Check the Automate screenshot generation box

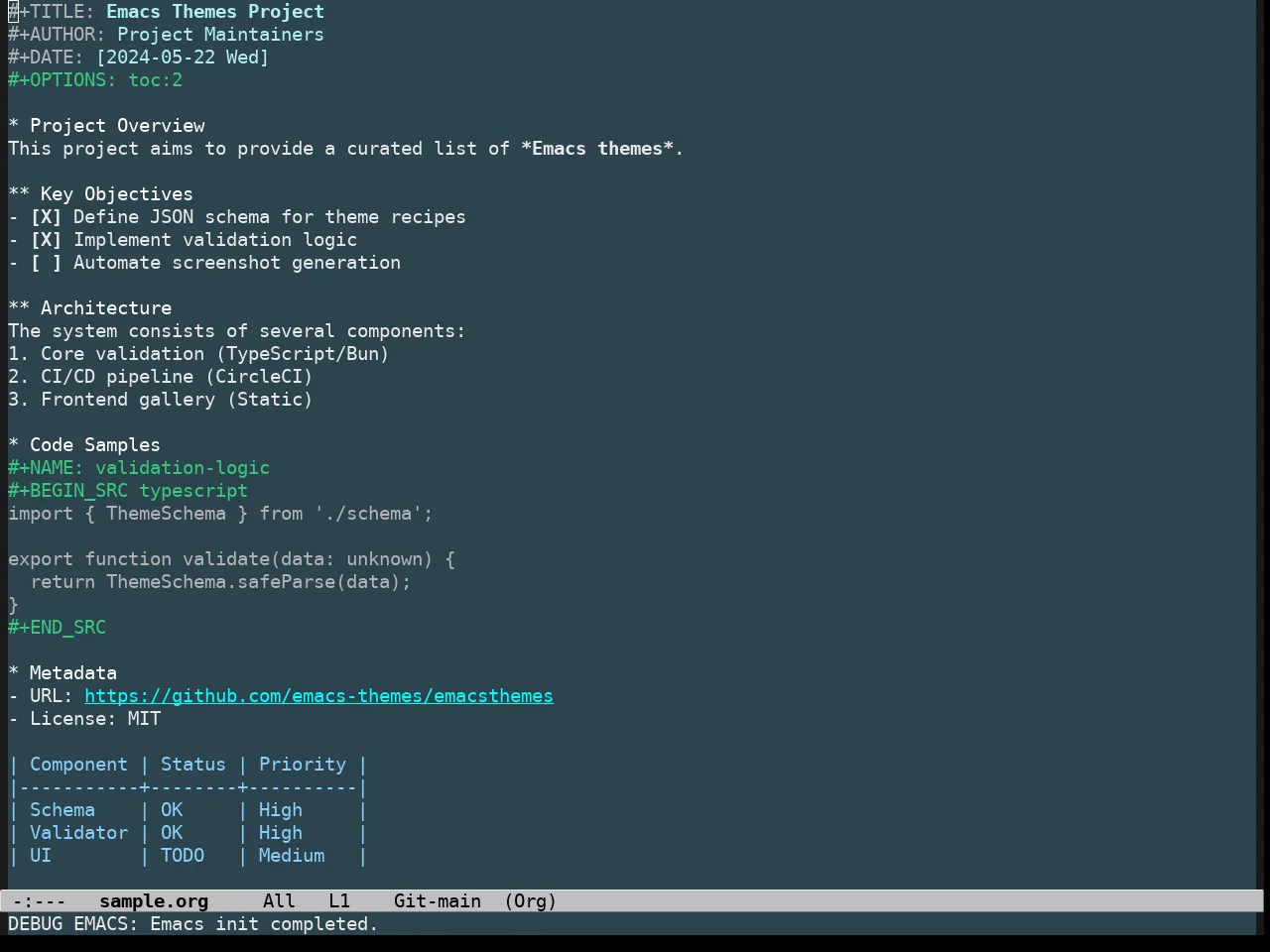coord(46,263)
